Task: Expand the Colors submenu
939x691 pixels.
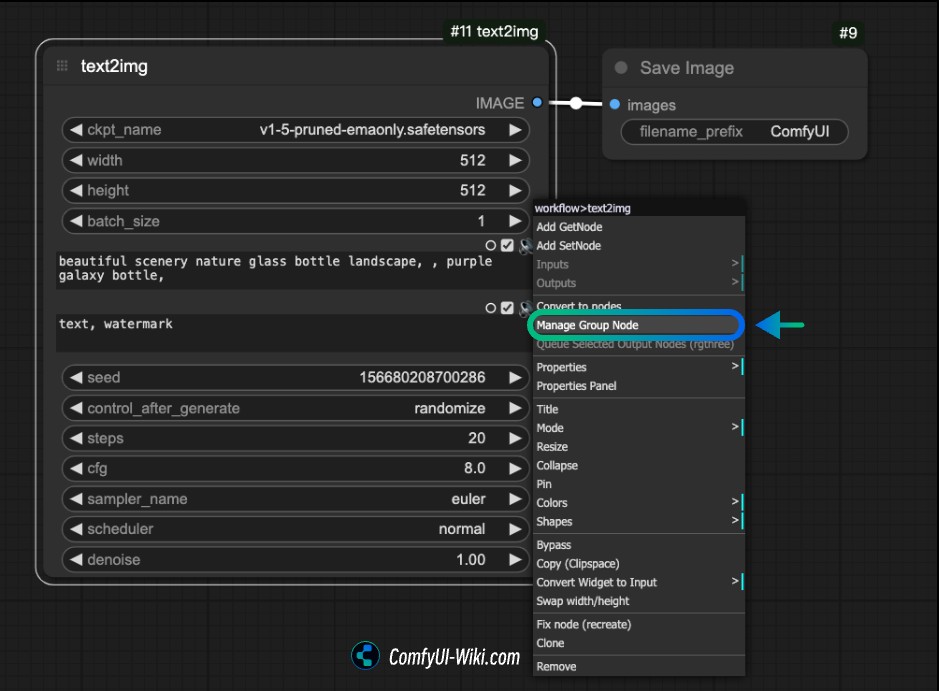Action: coord(639,502)
